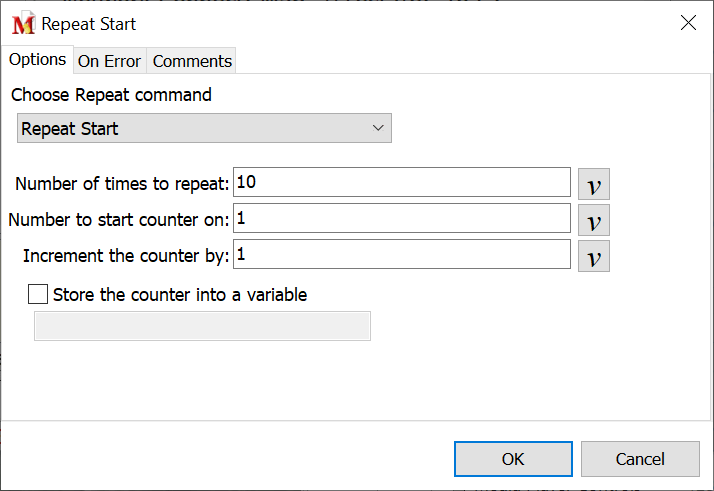The height and width of the screenshot is (491, 714).
Task: Click the Choose Repeat command label
Action: pyautogui.click(x=111, y=95)
